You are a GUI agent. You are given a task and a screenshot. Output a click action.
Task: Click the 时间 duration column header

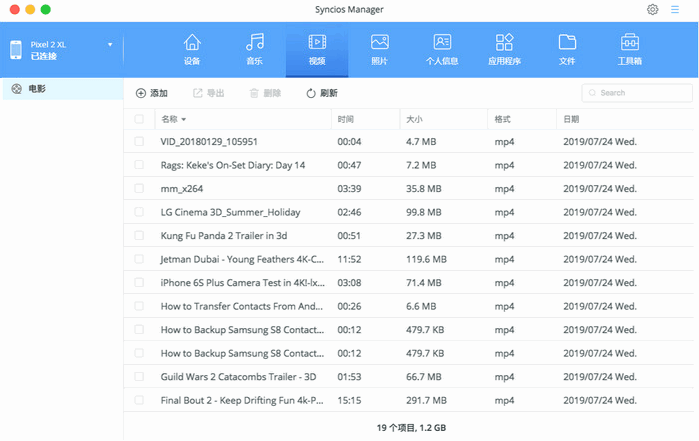coord(366,119)
